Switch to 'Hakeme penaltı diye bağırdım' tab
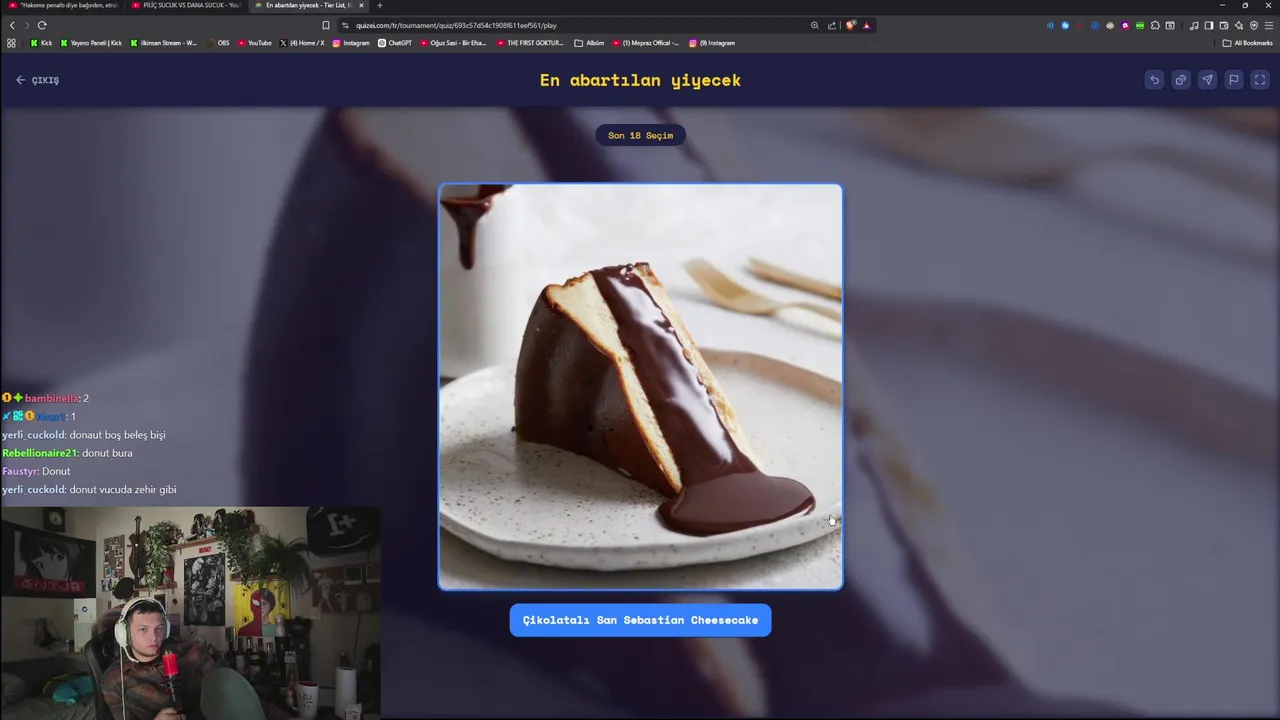 point(63,5)
